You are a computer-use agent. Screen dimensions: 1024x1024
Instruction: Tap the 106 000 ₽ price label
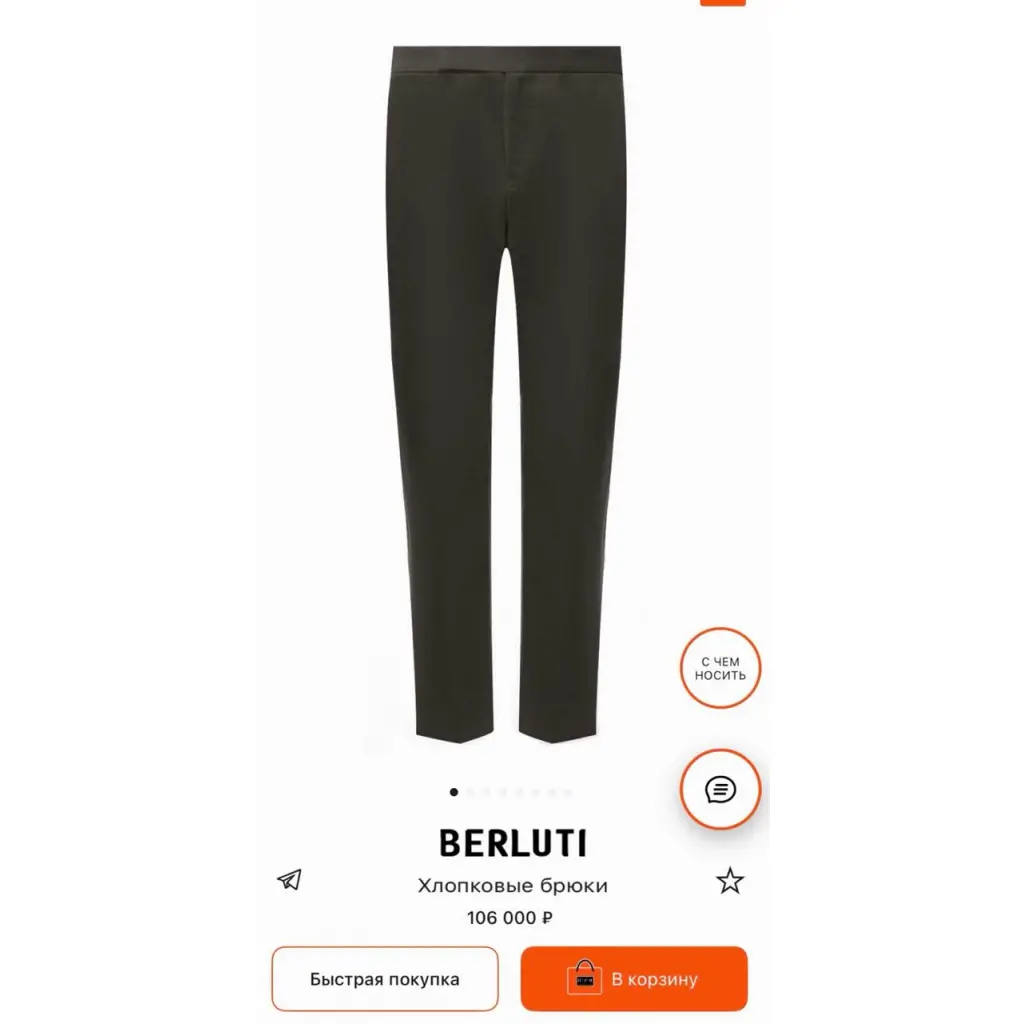[510, 918]
